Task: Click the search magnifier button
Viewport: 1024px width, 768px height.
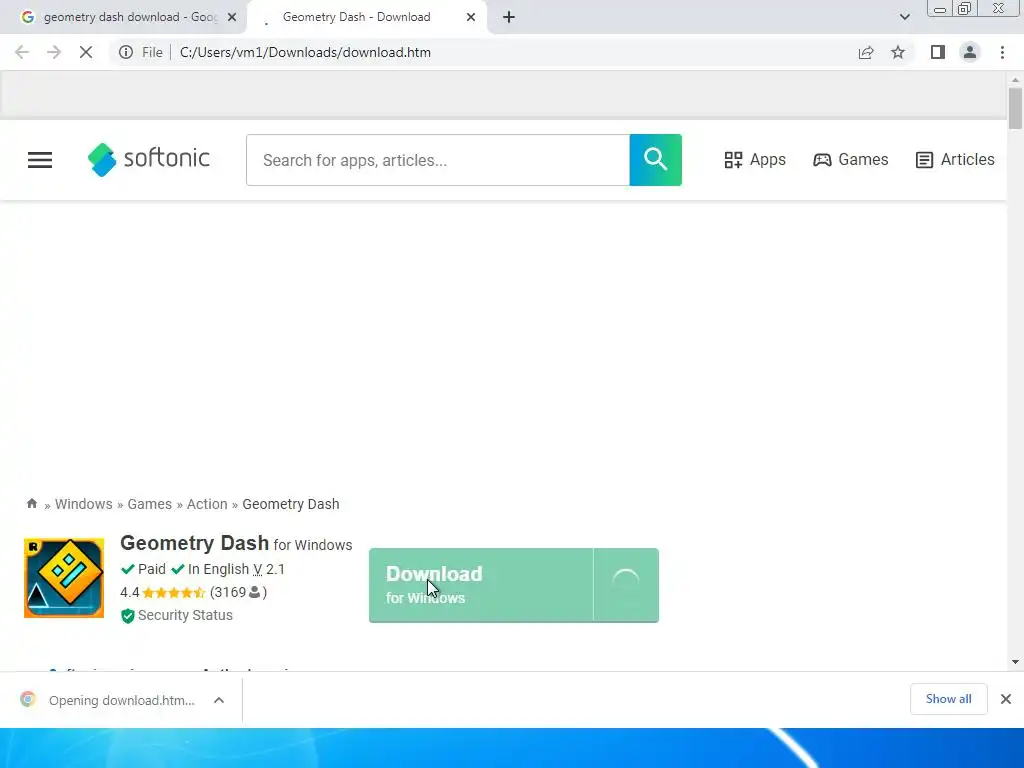Action: (655, 160)
